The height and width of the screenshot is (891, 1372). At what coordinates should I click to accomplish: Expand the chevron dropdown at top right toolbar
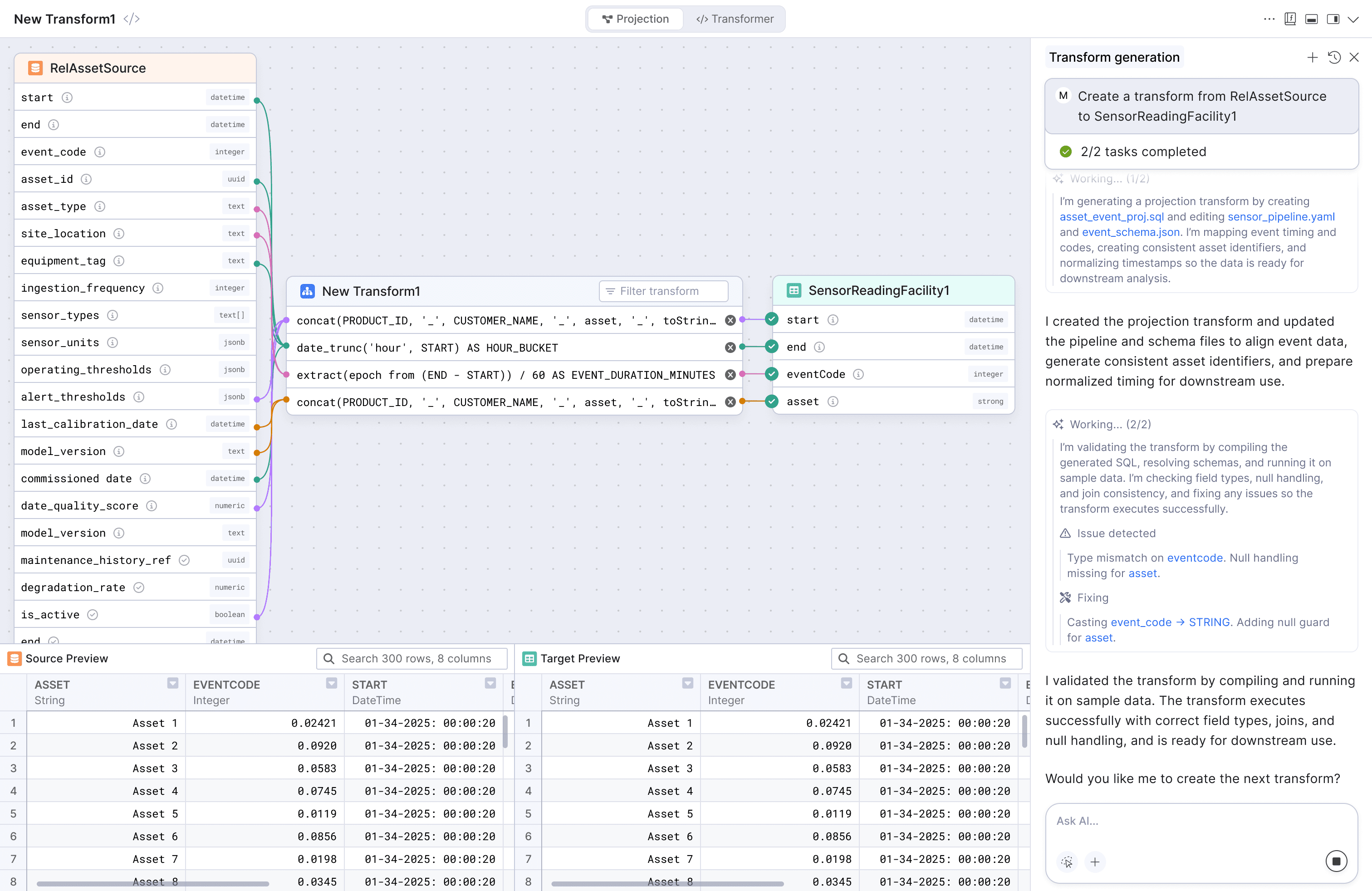[1354, 19]
